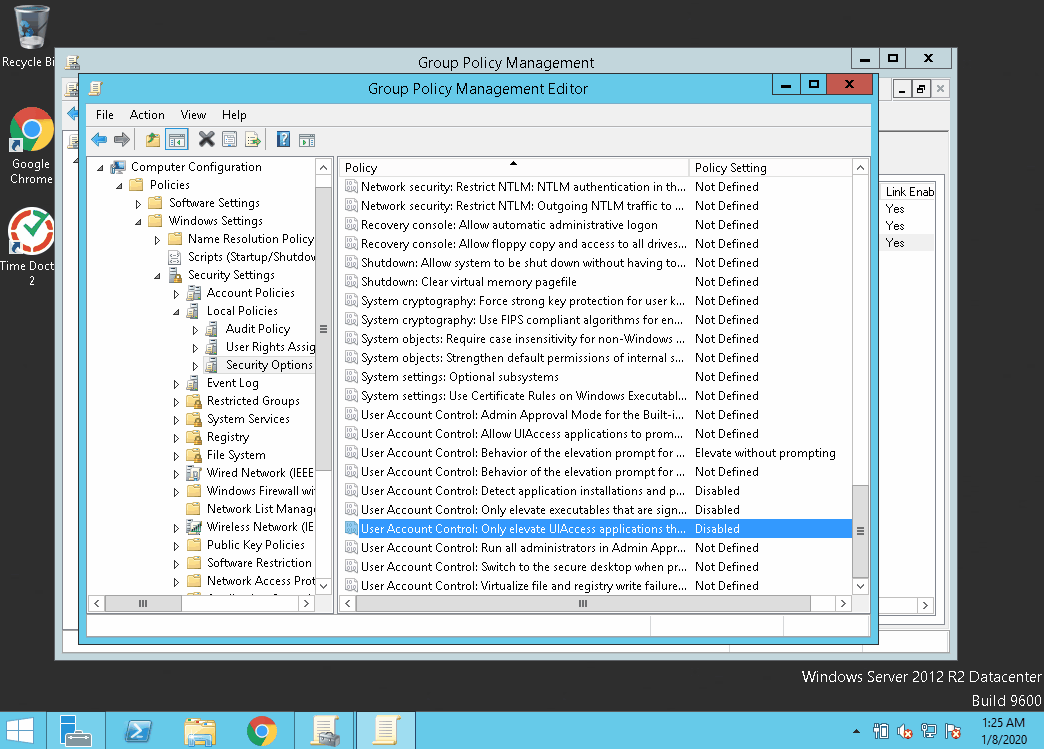
Task: Click the Delete (X) toolbar icon
Action: [x=206, y=139]
